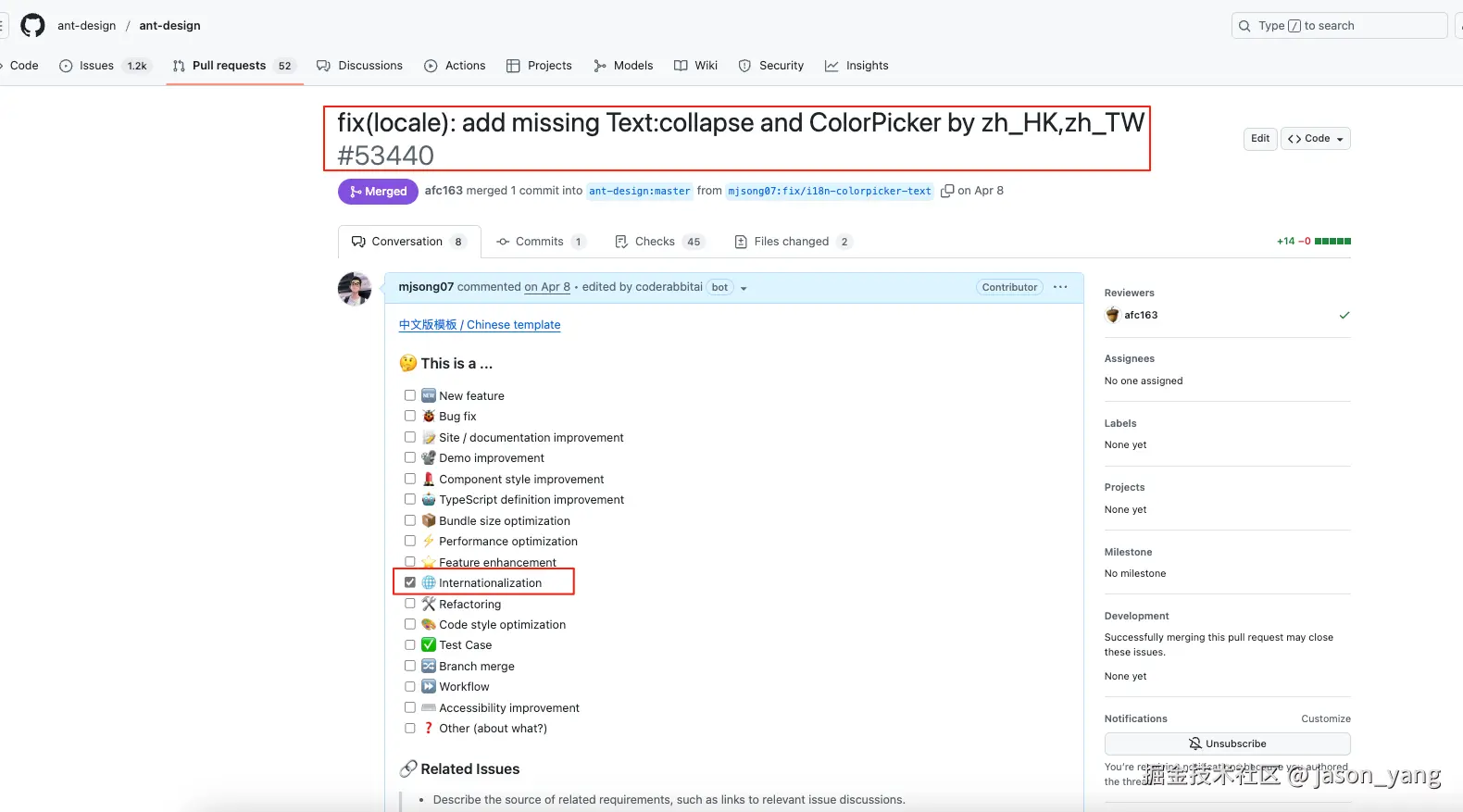Check the Bug fix checkbox
Viewport: 1463px width, 812px height.
(410, 416)
